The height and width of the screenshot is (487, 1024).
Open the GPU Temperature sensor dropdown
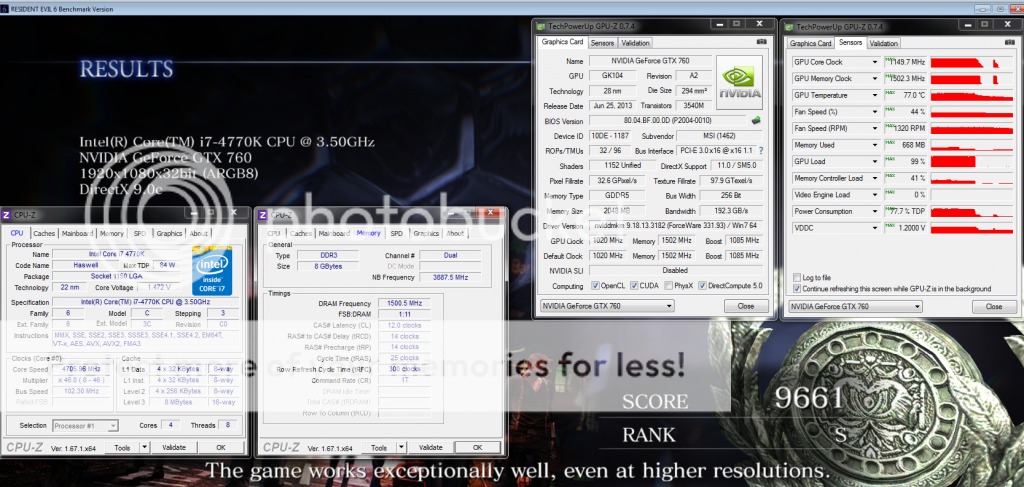[x=875, y=95]
